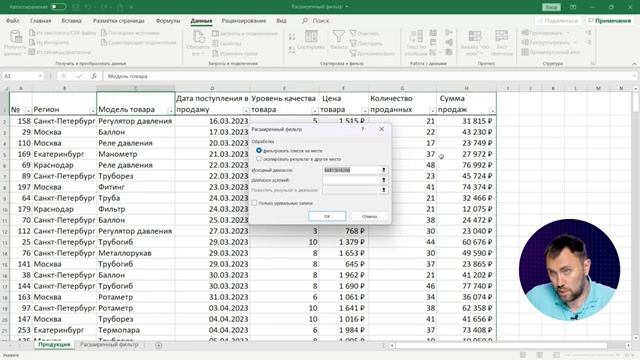640x360 pixels.
Task: Check 'Только уникальные записи' checkbox
Action: coord(254,203)
